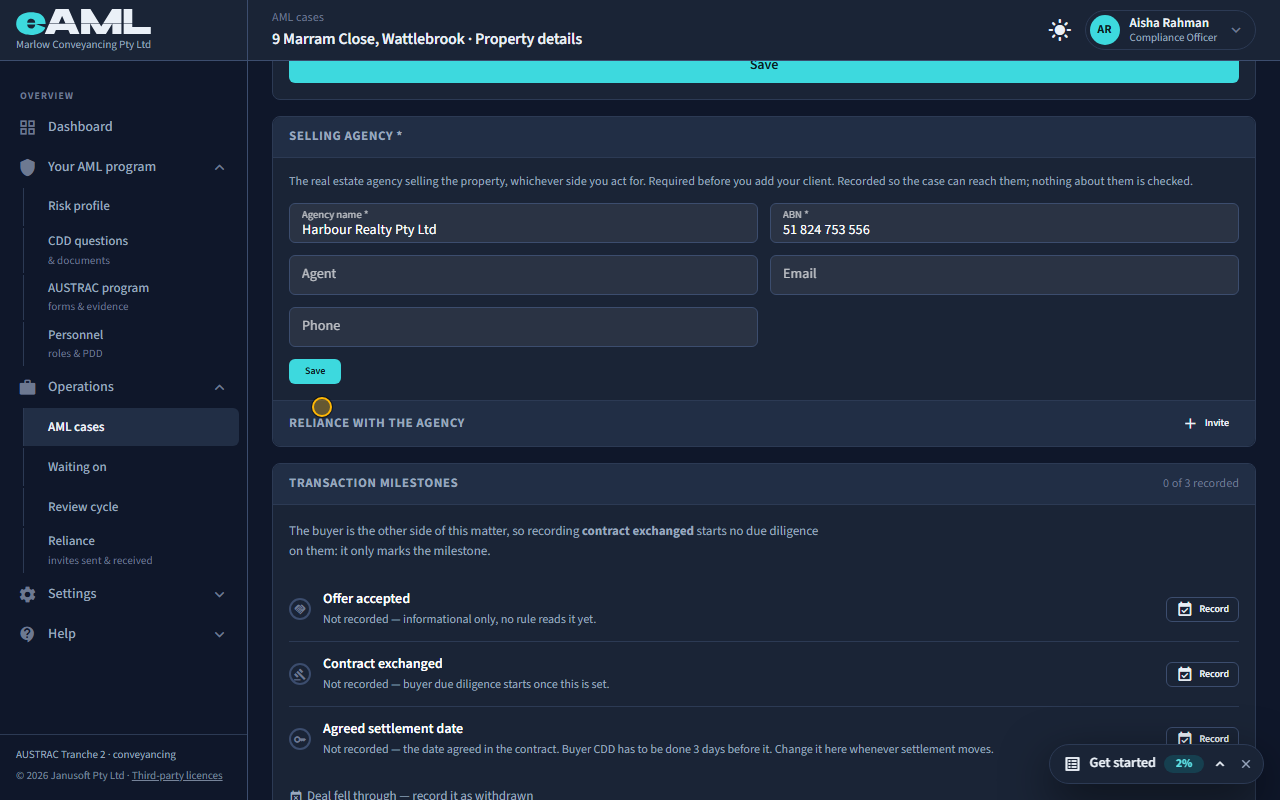
Task: Click the AML cases breadcrumb
Action: [x=298, y=17]
